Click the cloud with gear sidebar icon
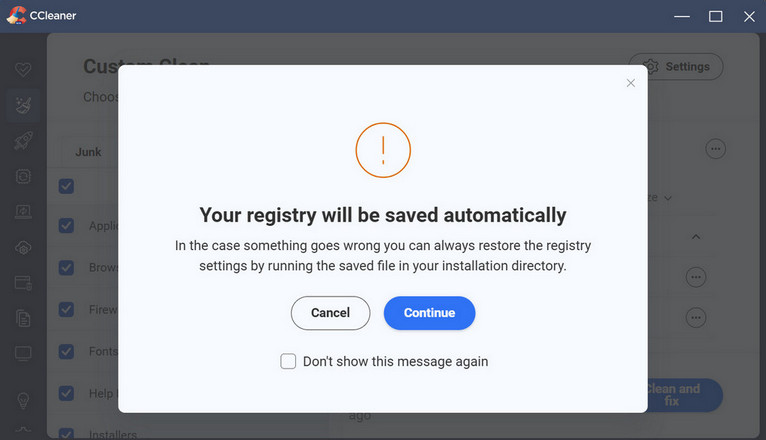Image resolution: width=766 pixels, height=440 pixels. pyautogui.click(x=22, y=247)
